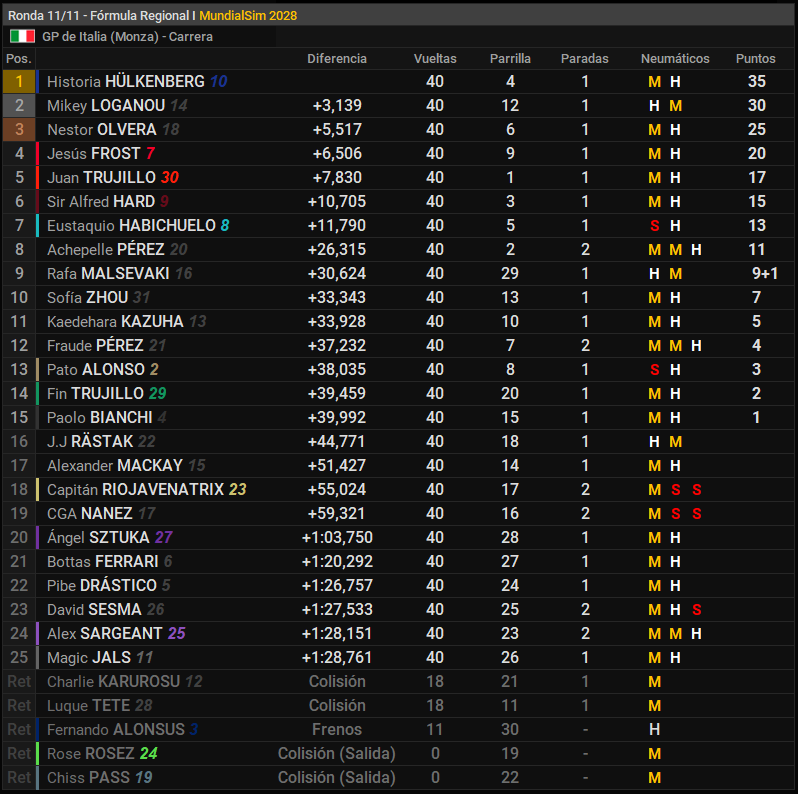Click the MundialSim 2028 title link
Screen dimensions: 798x794
point(248,16)
